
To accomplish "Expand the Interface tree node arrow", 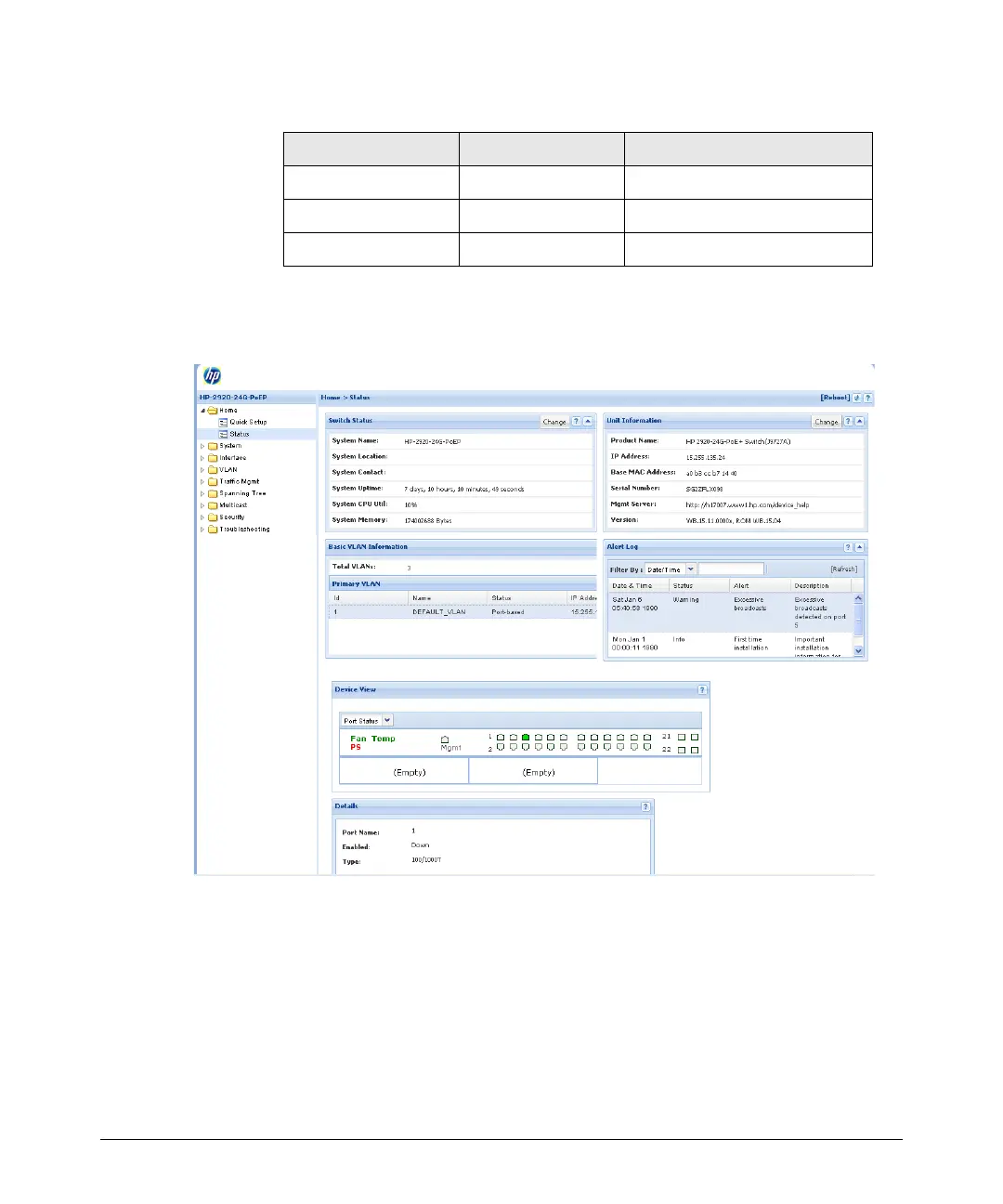I will [202, 458].
